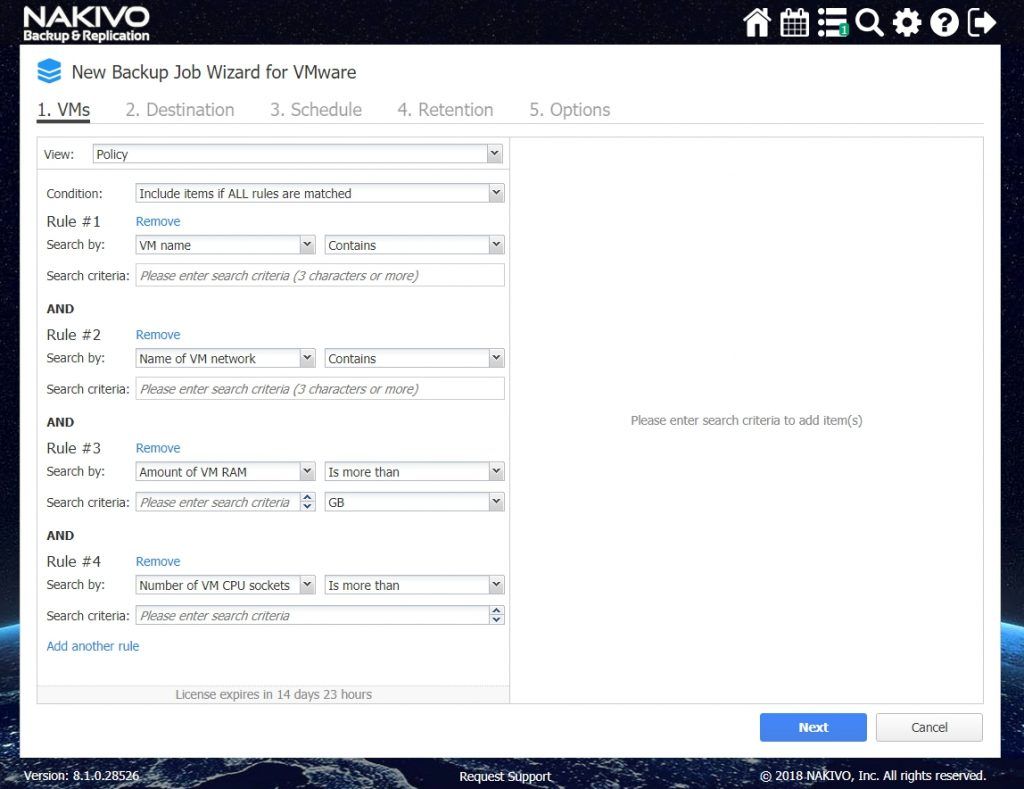The image size is (1024, 789).
Task: Open the calendar view icon
Action: point(794,22)
